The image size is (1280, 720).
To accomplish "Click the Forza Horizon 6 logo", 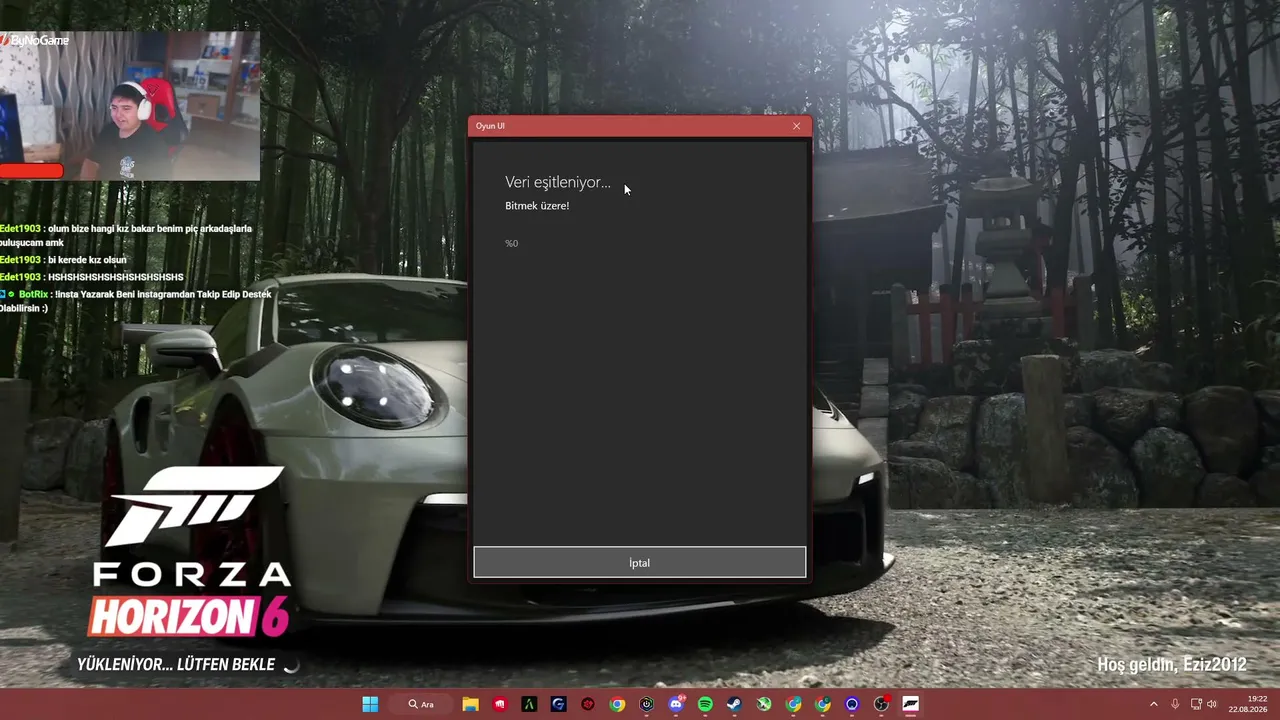I will point(190,552).
